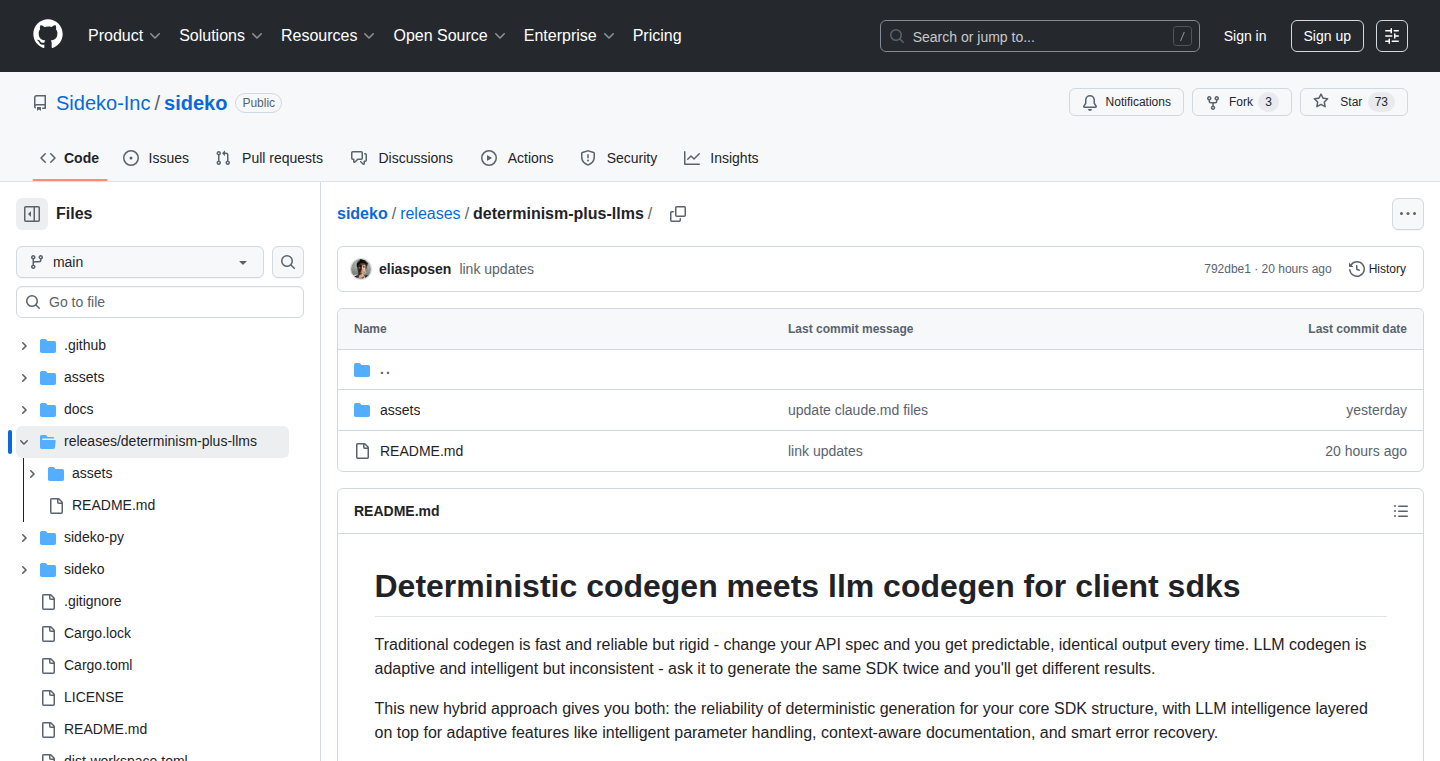
Task: Click the .github folder icon in tree
Action: point(48,345)
